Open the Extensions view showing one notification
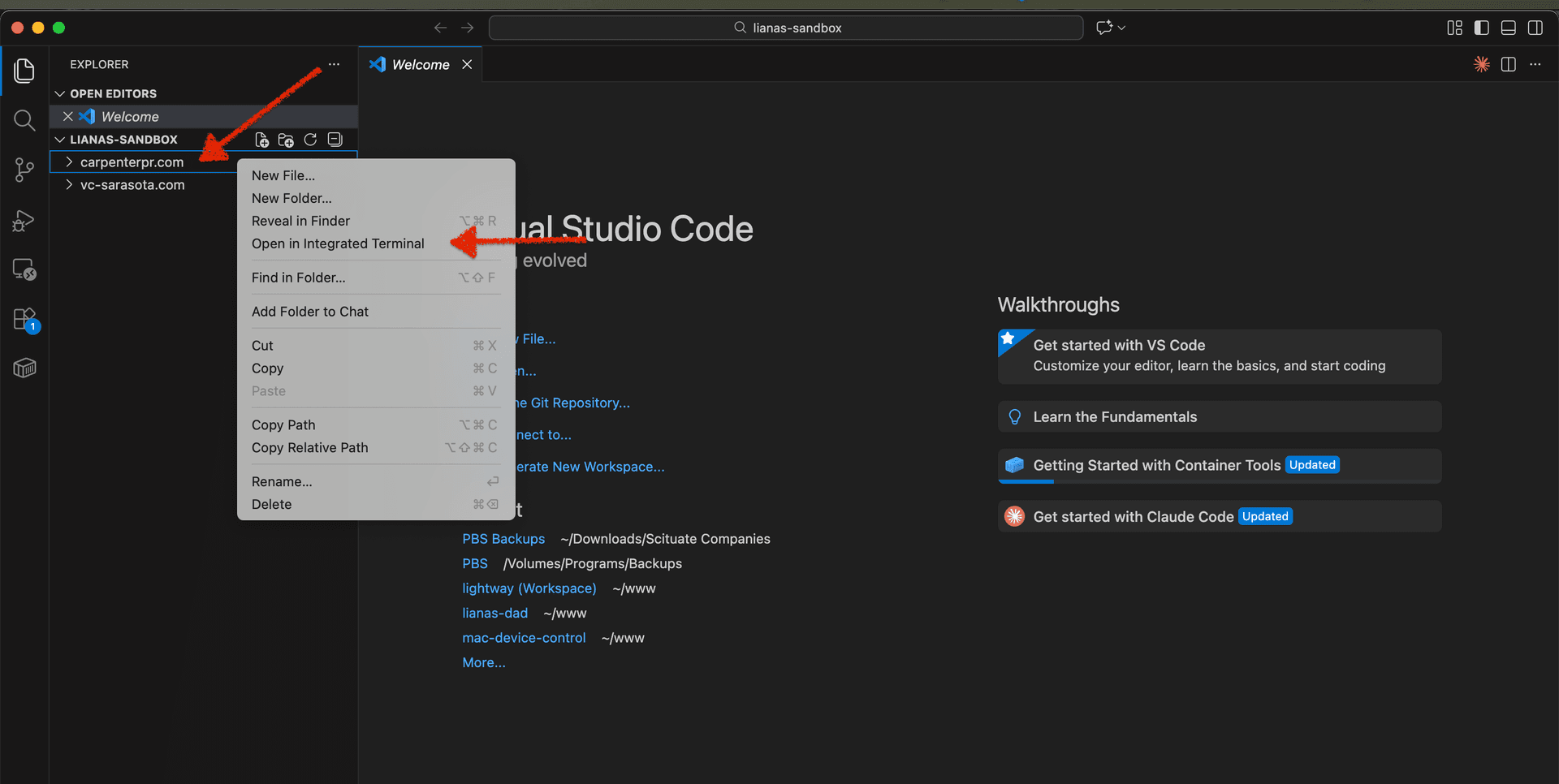The image size is (1559, 784). 24,319
